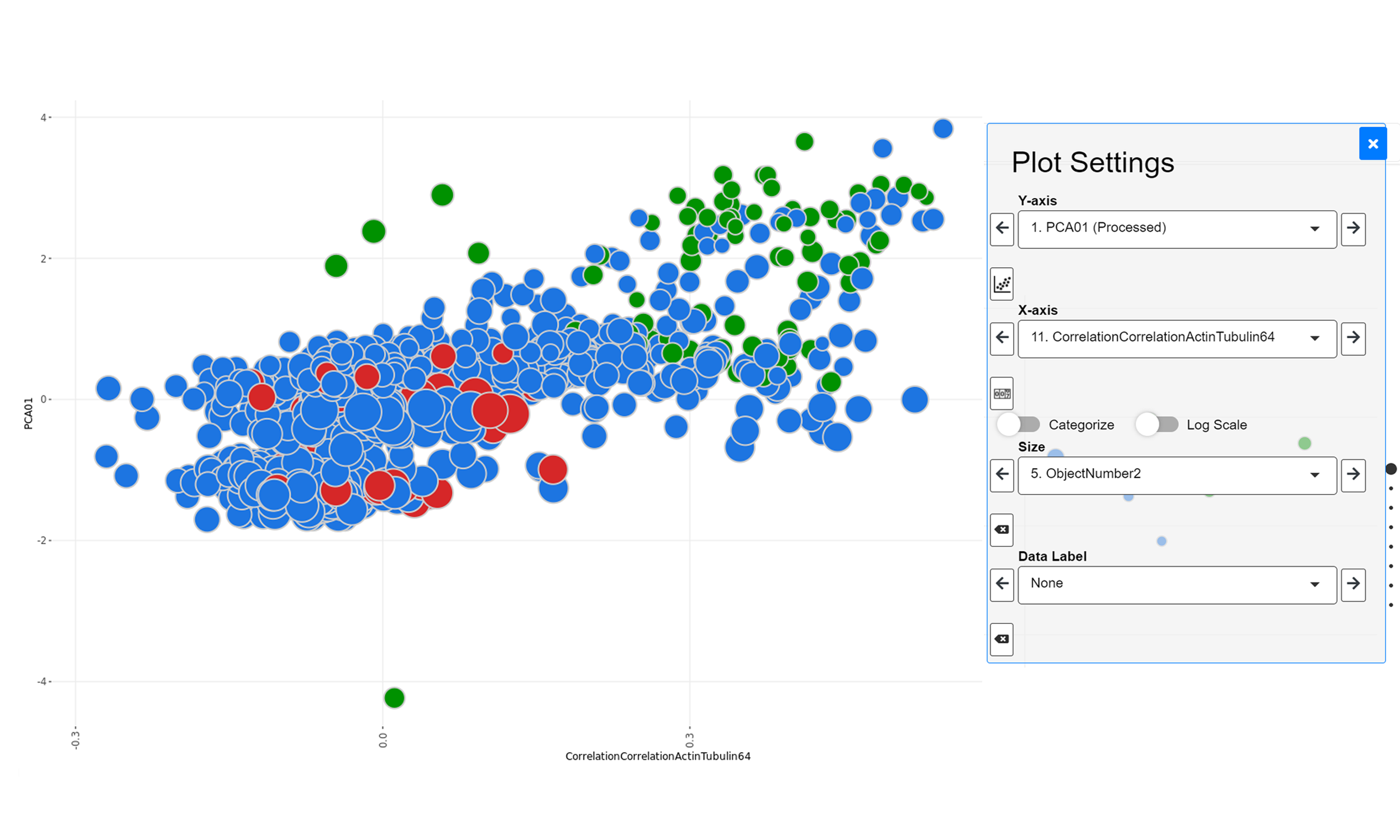Clear the Data Label with backspace icon
The image size is (1400, 840).
pyautogui.click(x=1002, y=639)
